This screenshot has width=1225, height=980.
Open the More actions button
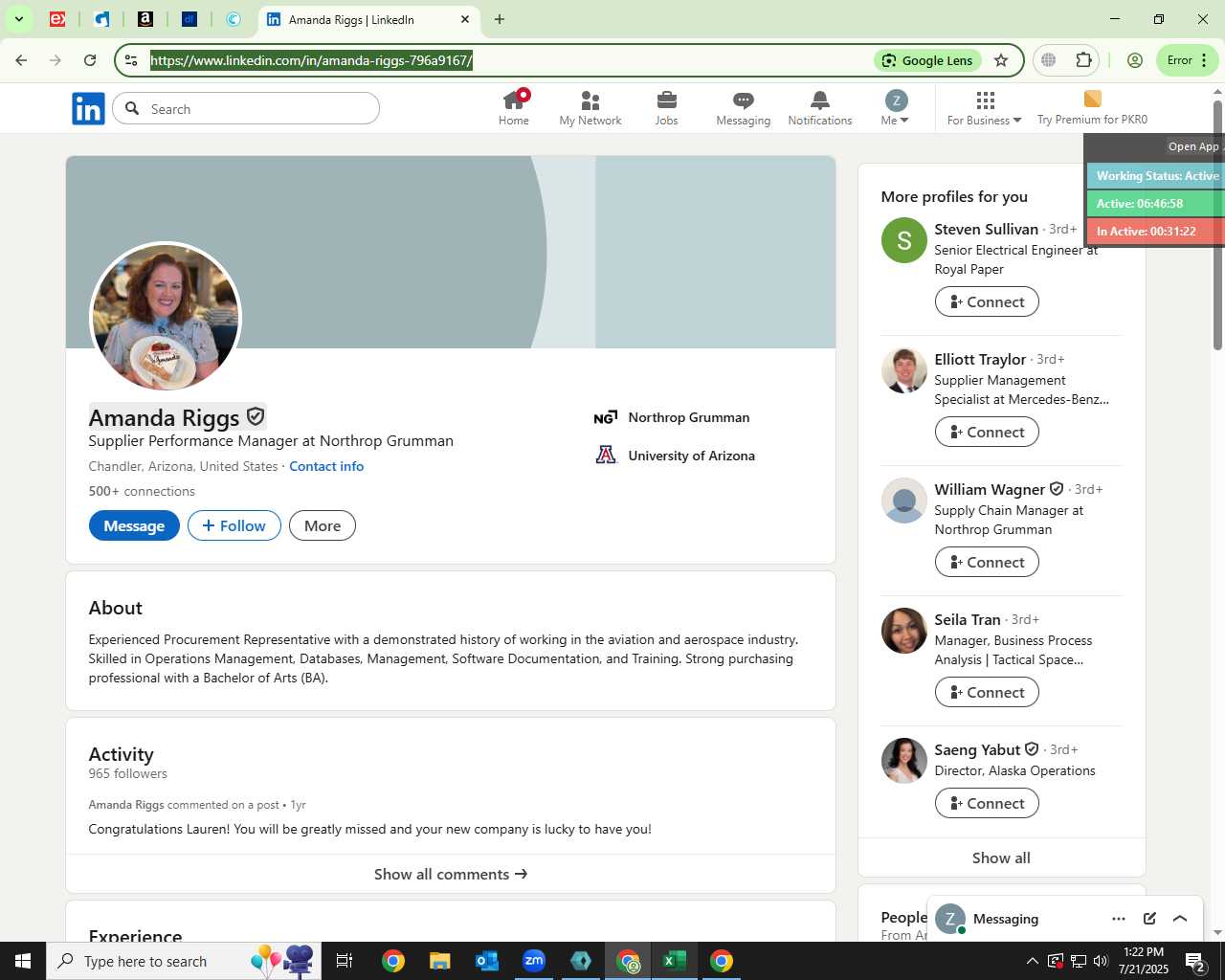[323, 525]
